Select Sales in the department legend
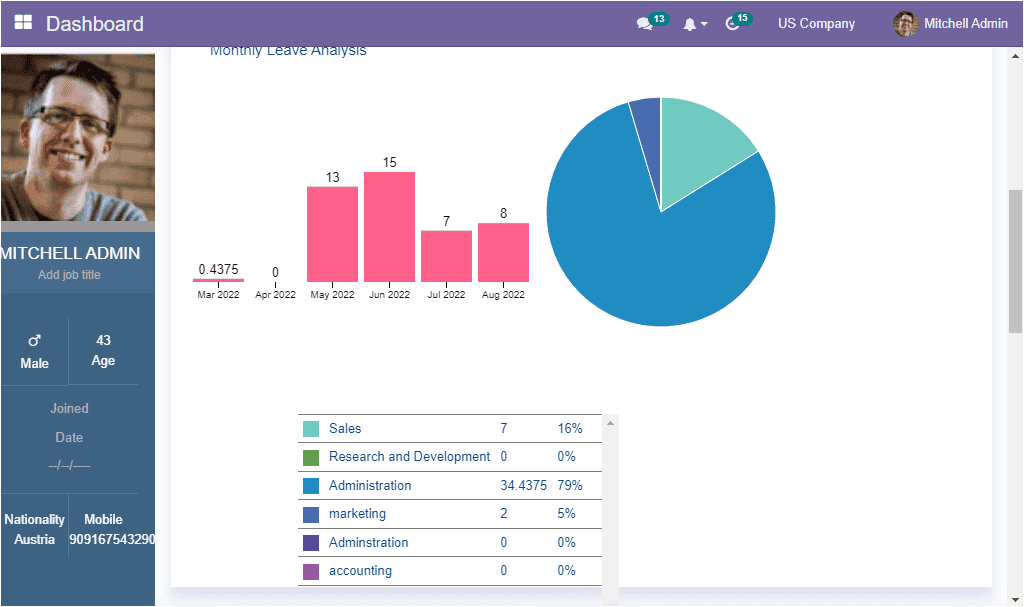Viewport: 1024px width, 607px height. tap(345, 429)
